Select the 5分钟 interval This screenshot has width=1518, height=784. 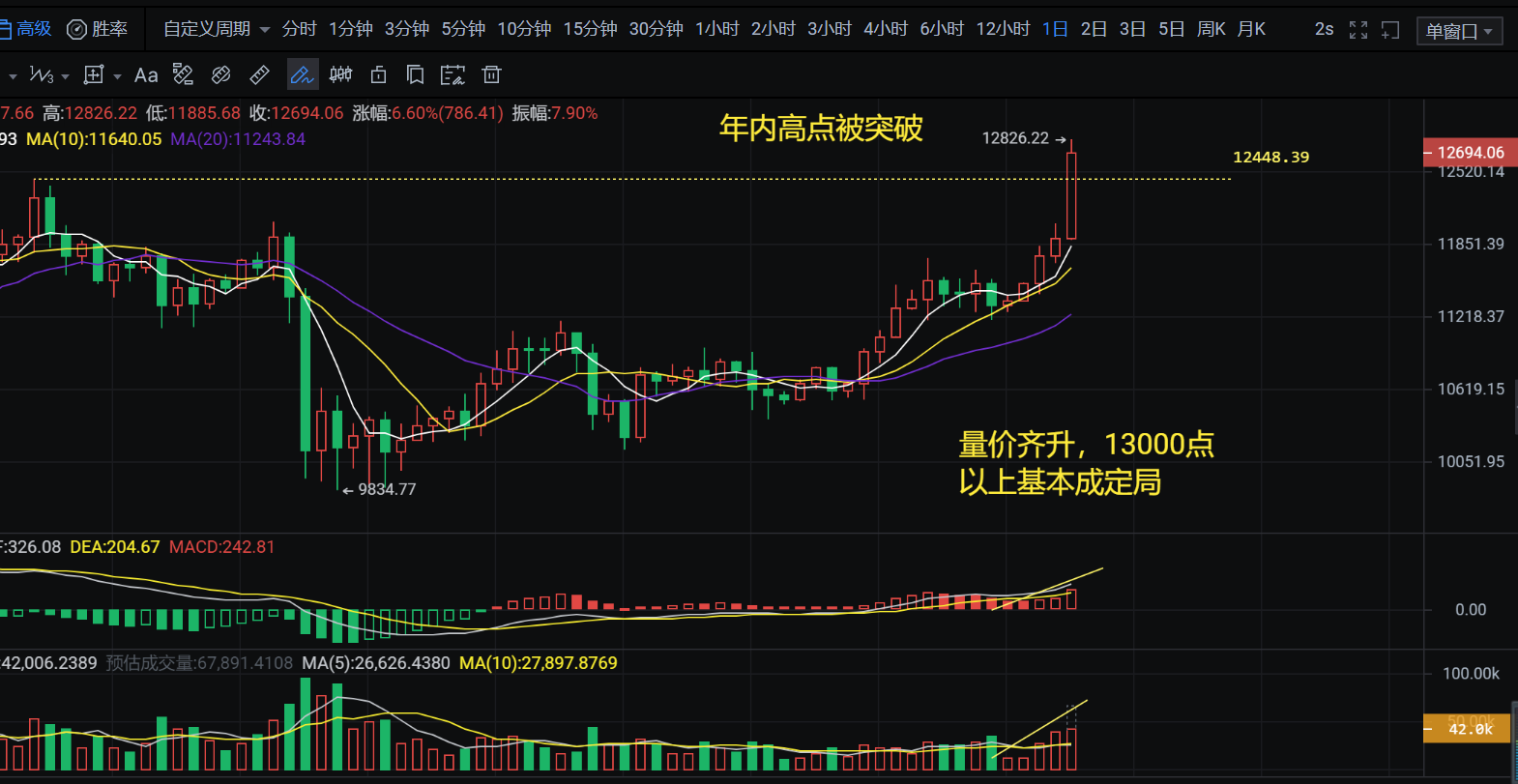point(463,29)
